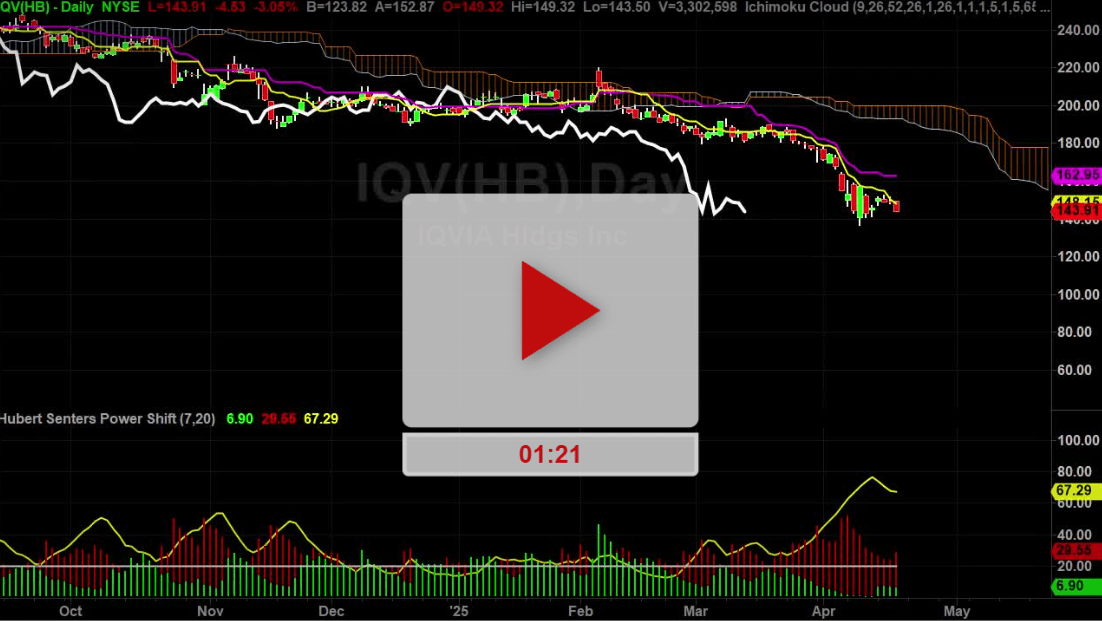This screenshot has width=1102, height=621.
Task: Click the Mar label on time axis
Action: pyautogui.click(x=696, y=610)
